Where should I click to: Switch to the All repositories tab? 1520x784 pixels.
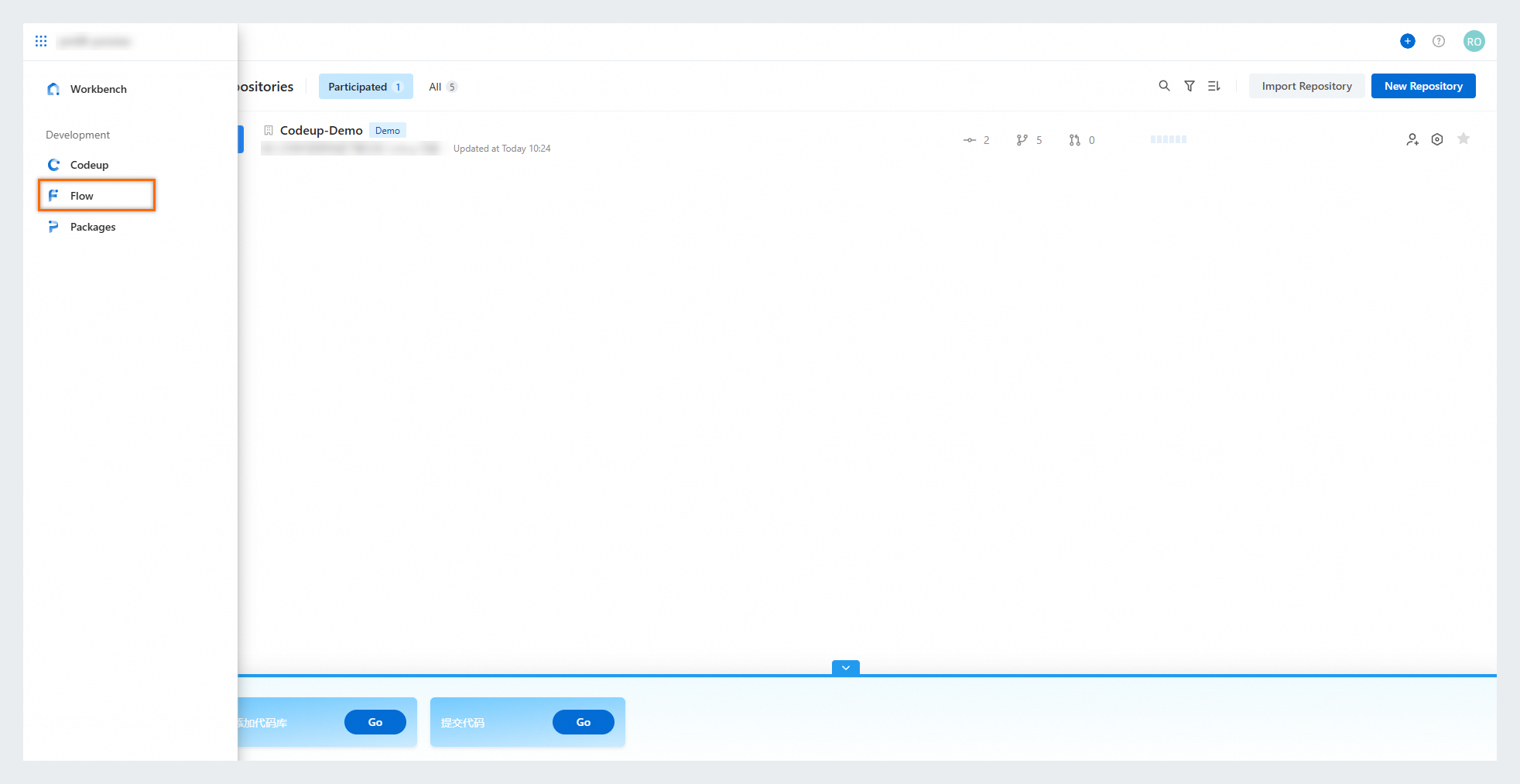pyautogui.click(x=443, y=87)
